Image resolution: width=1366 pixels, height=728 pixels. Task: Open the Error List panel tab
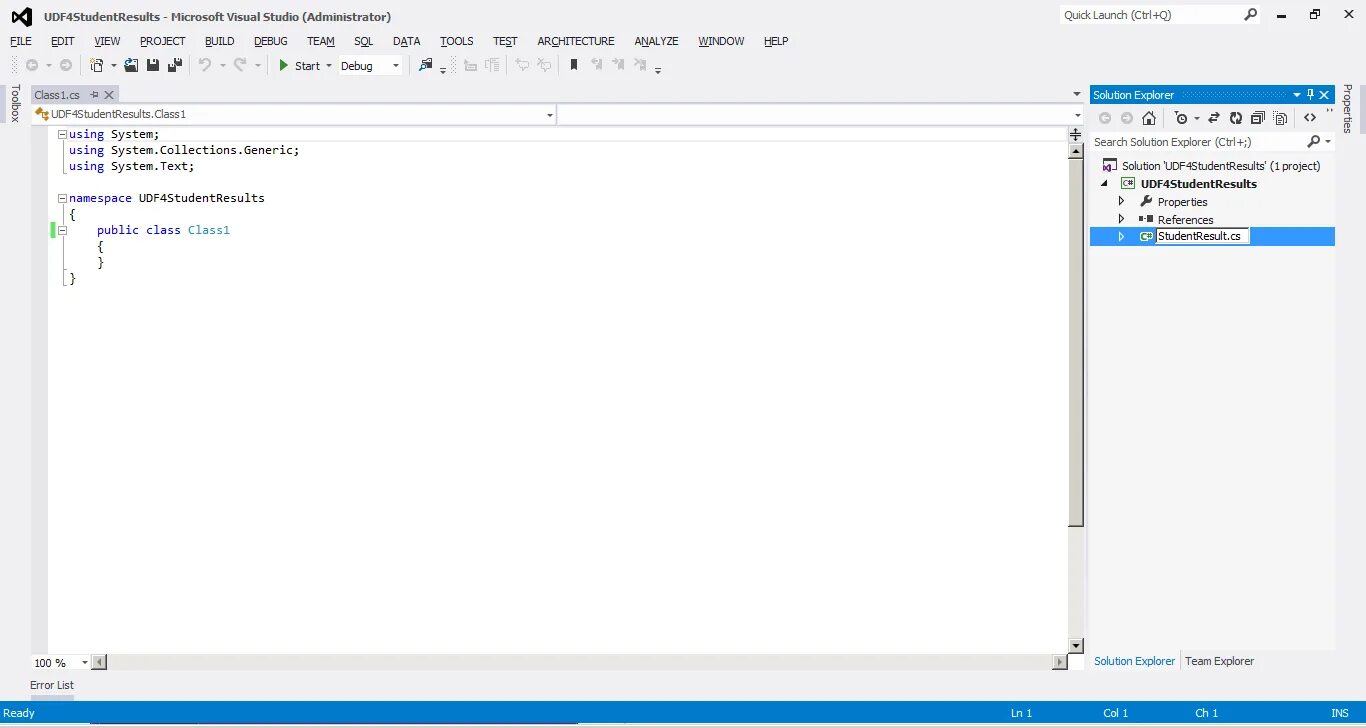click(52, 685)
